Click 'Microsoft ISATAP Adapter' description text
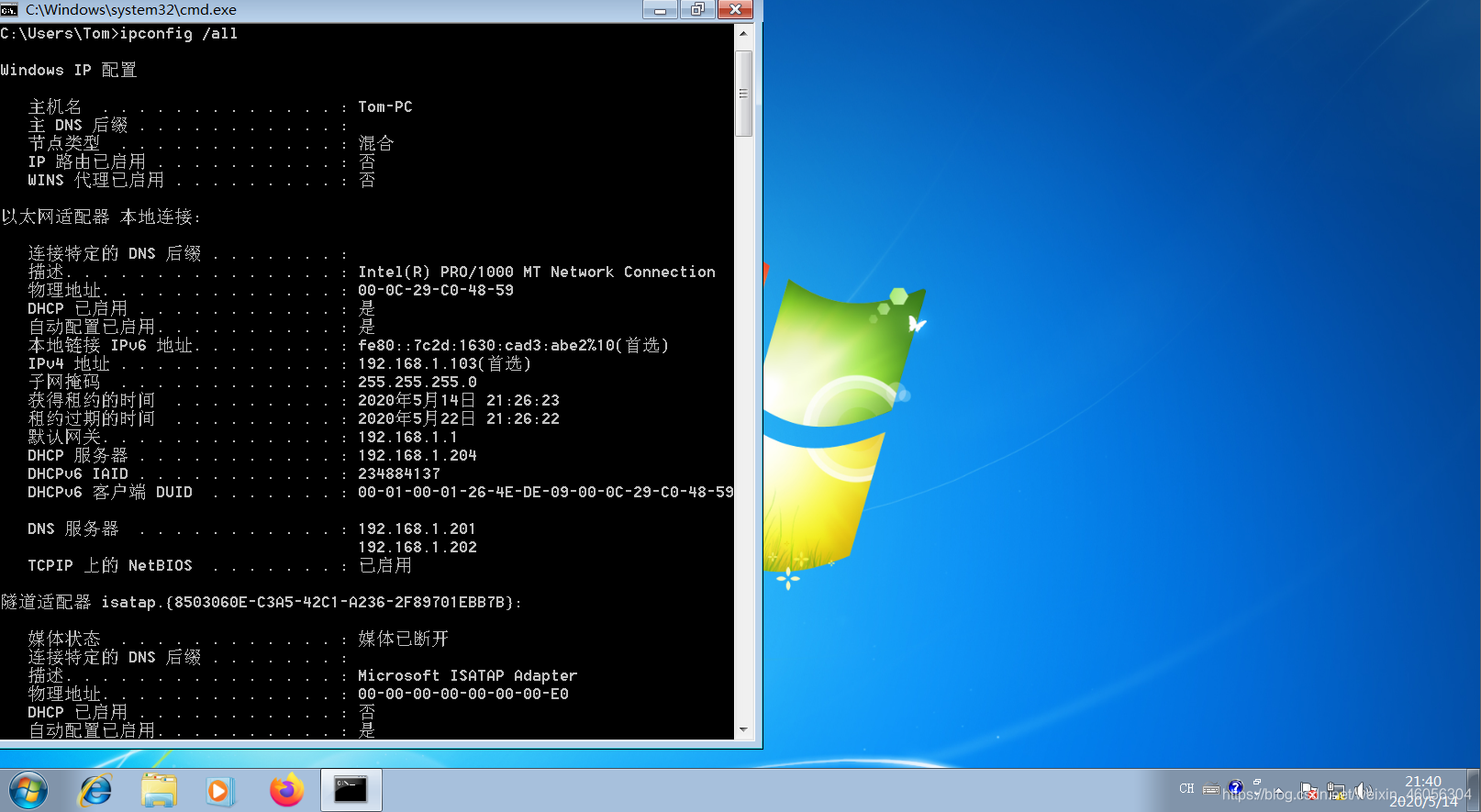Screen dimensions: 1481x812 (x=468, y=676)
